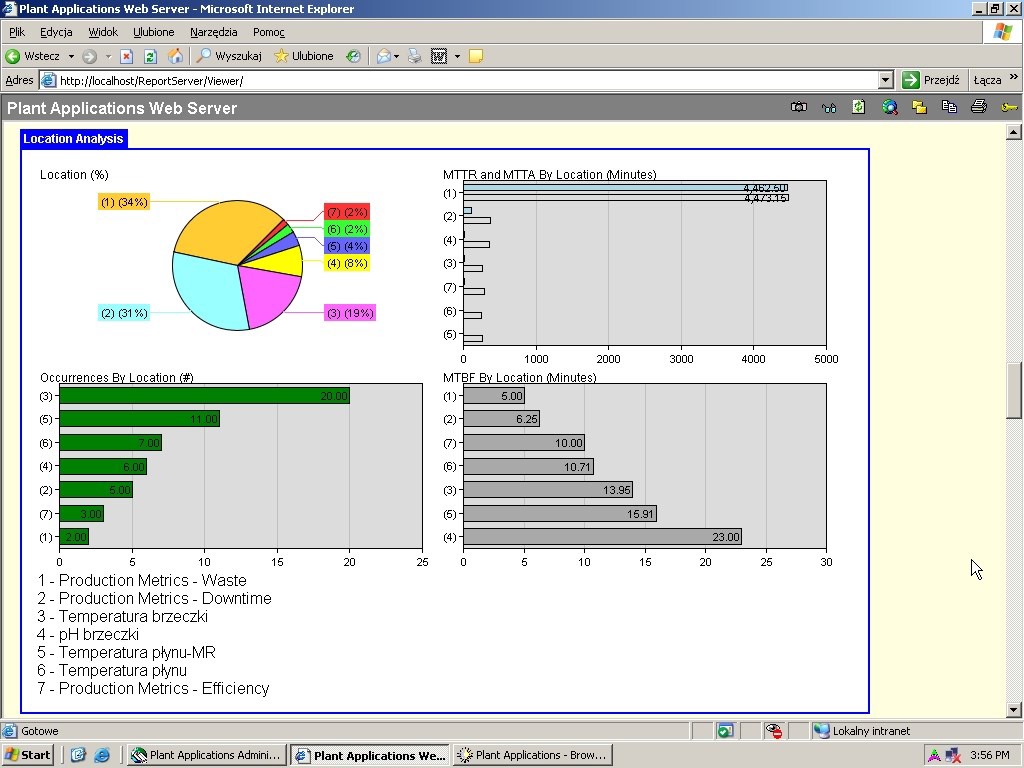Click legend text '2 - Production Metrics - Downtime'
1024x768 pixels.
coord(154,598)
